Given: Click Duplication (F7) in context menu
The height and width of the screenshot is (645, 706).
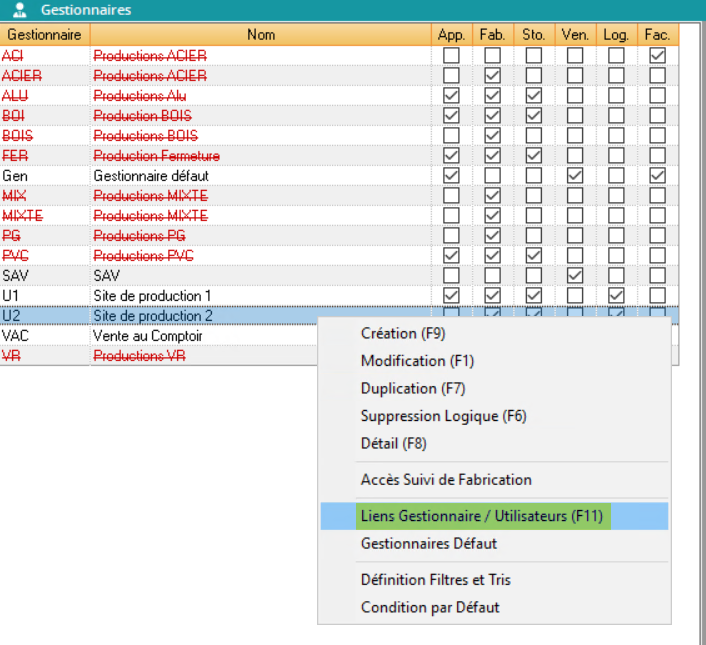Looking at the screenshot, I should [x=413, y=388].
